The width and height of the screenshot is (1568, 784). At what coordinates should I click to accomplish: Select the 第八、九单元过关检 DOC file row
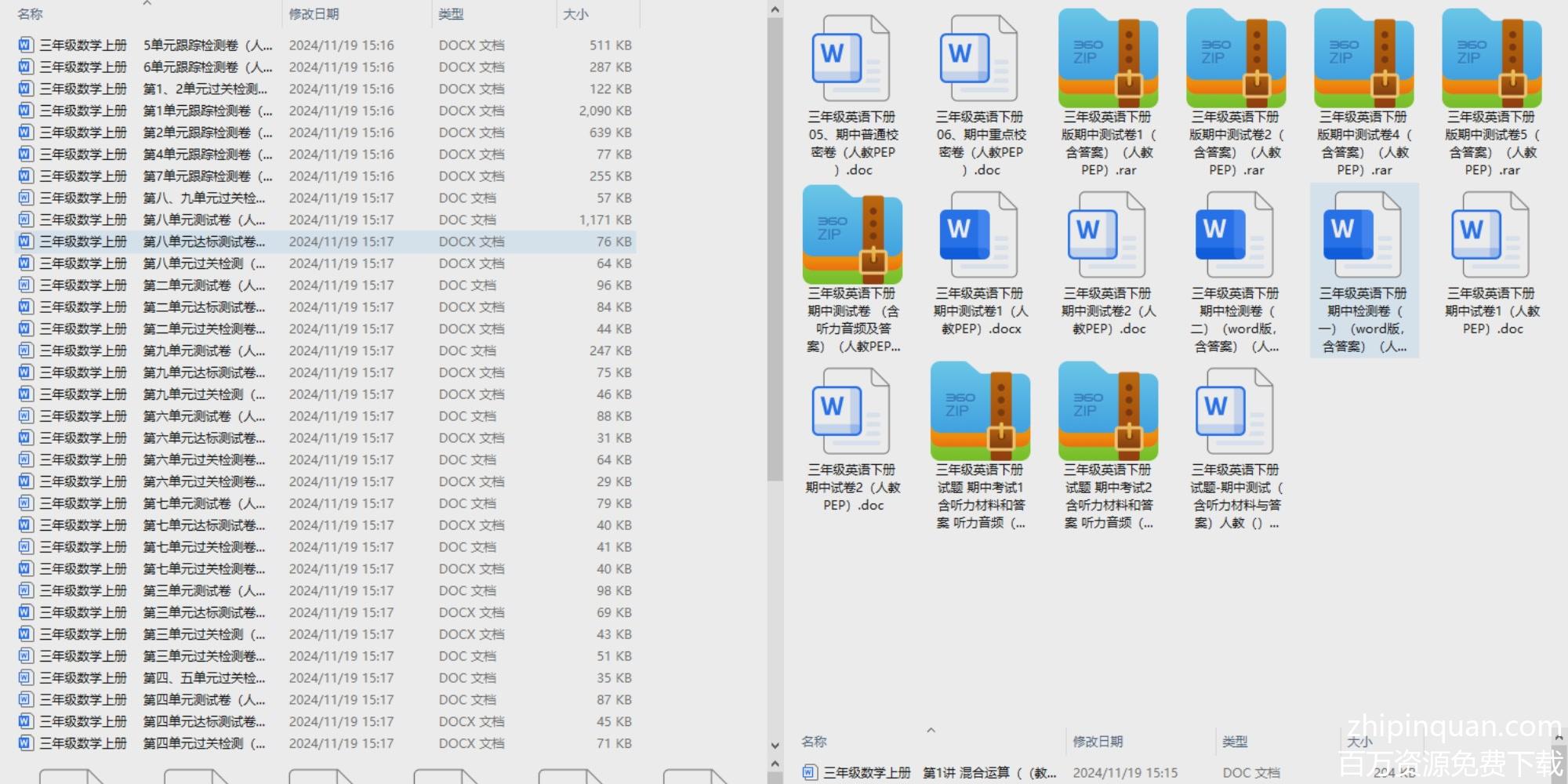pyautogui.click(x=204, y=198)
